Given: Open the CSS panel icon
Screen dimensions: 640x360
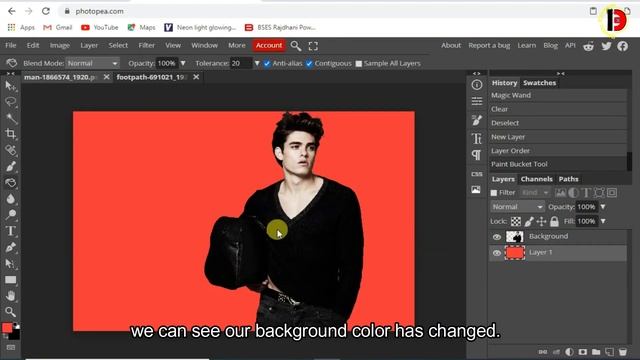Looking at the screenshot, I should (477, 174).
